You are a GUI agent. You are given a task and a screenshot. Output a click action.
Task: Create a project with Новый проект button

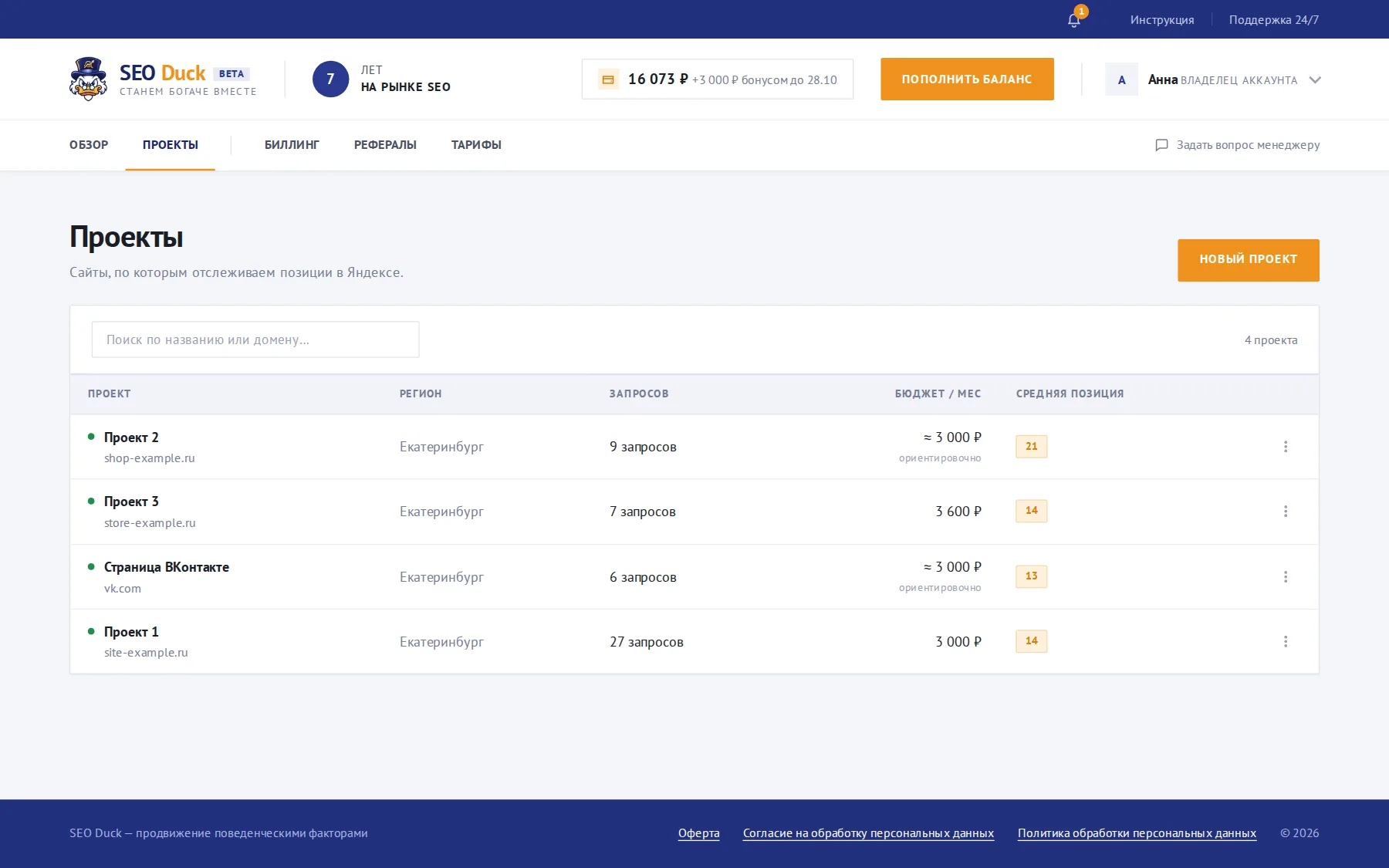pyautogui.click(x=1249, y=260)
